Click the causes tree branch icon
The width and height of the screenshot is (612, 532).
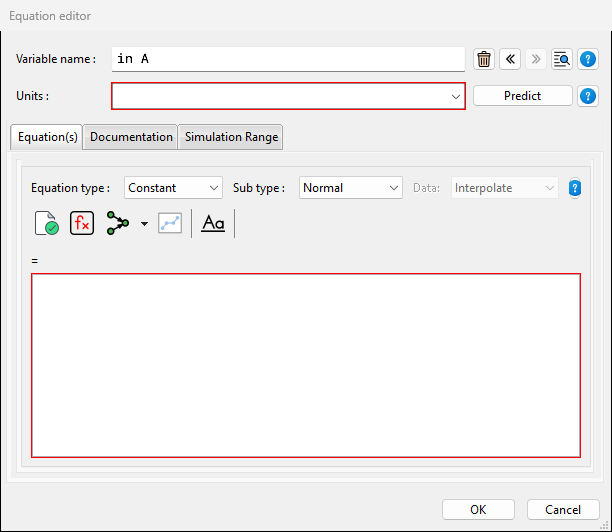(119, 223)
